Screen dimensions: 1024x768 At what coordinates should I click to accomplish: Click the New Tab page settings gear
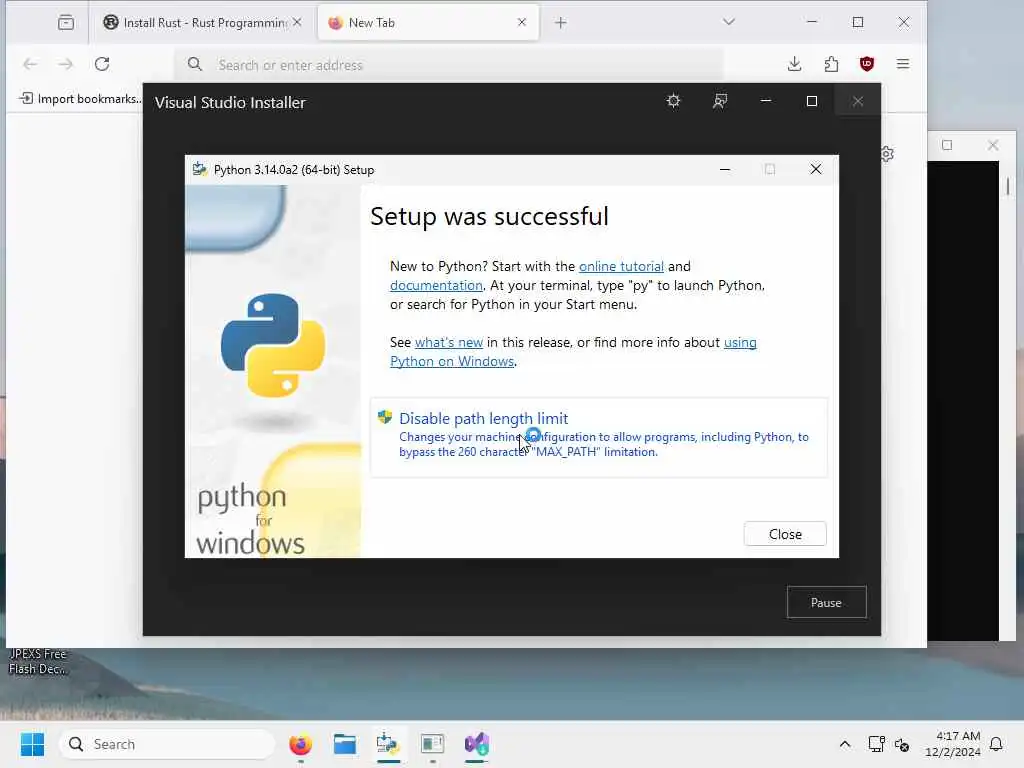[887, 154]
